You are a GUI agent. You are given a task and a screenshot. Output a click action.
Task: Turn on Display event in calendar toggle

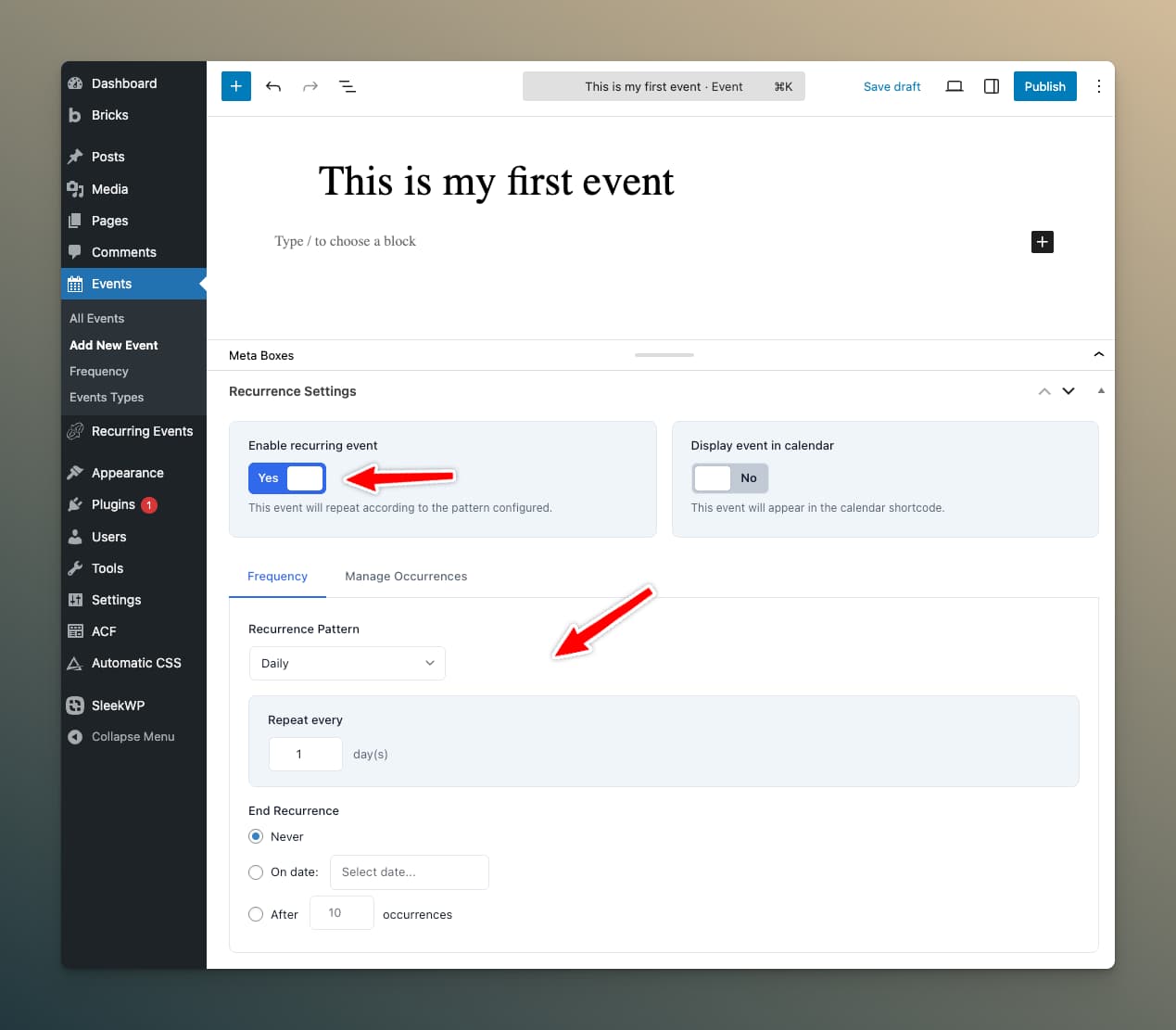tap(730, 478)
